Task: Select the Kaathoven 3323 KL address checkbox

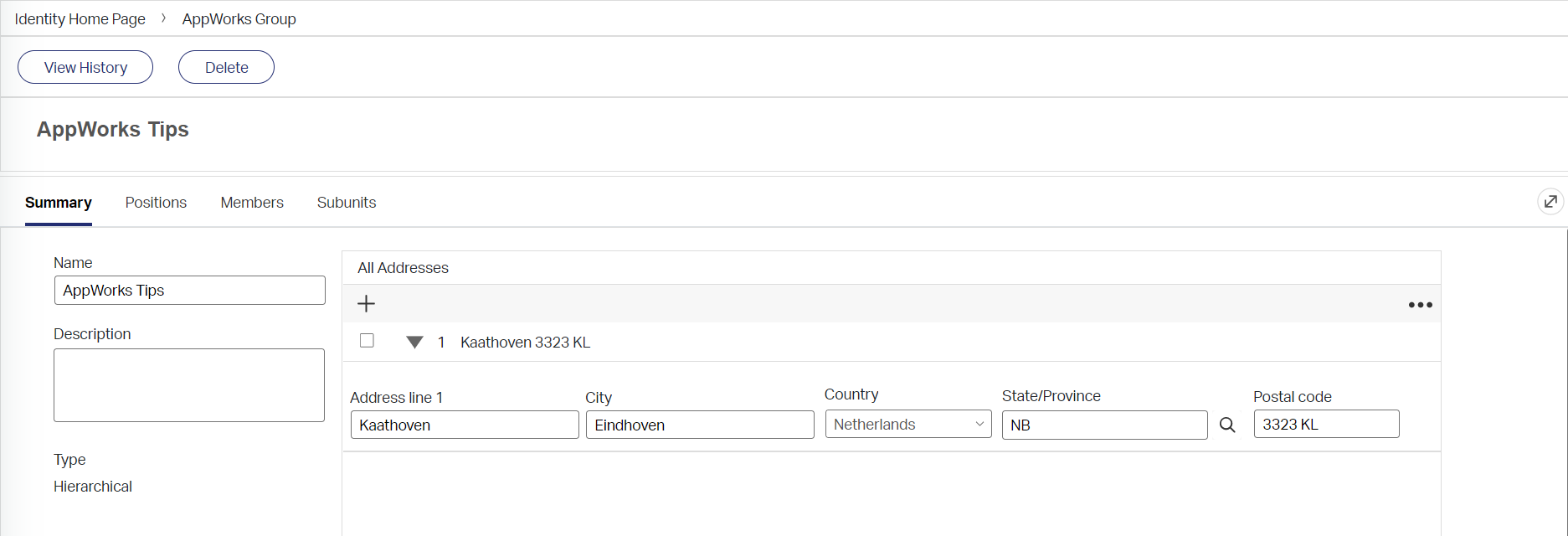Action: point(367,341)
